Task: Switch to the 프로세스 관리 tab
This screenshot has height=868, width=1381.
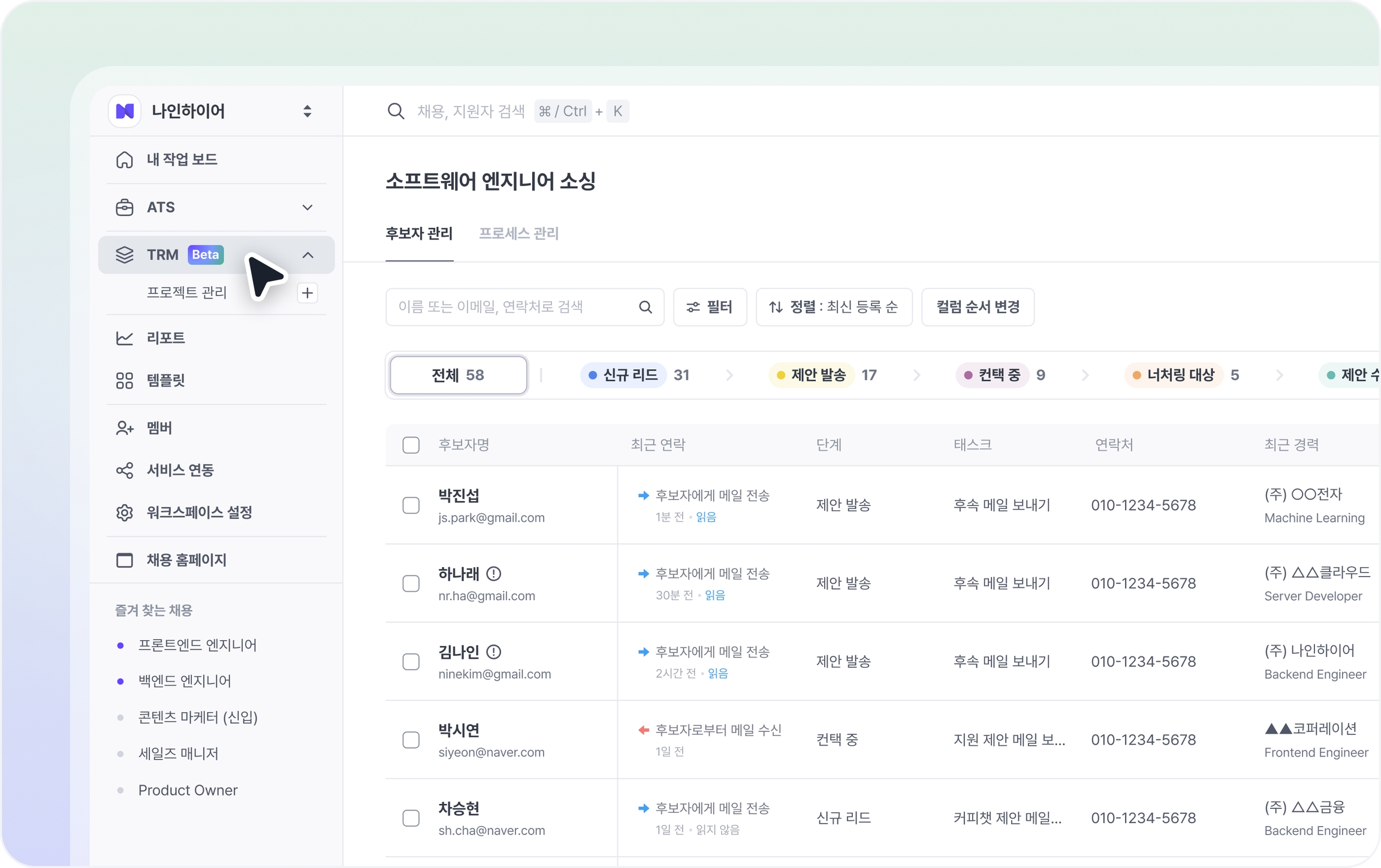Action: 518,234
